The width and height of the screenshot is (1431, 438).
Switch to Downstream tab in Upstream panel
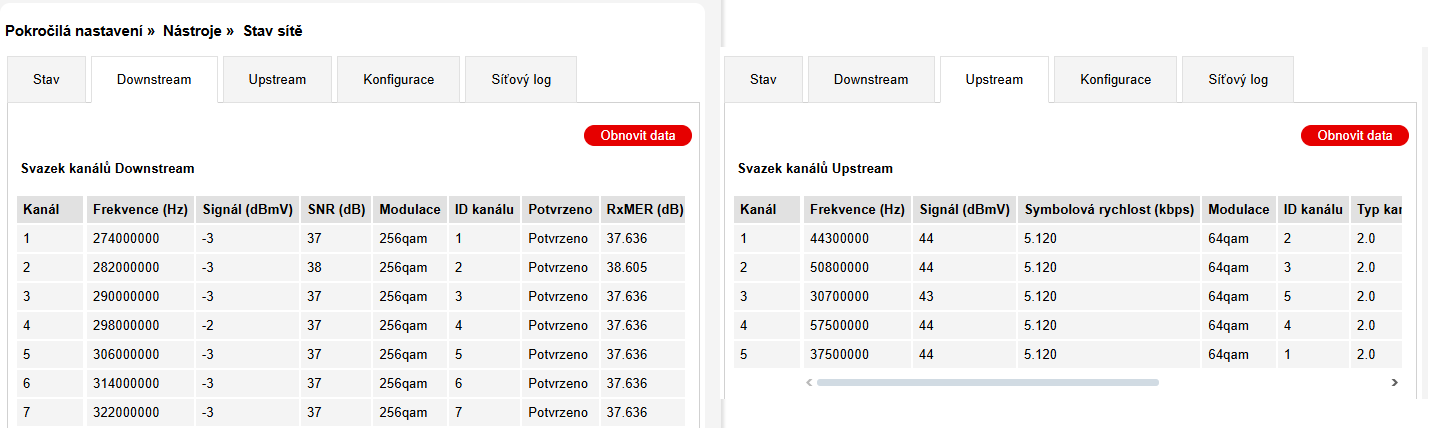coord(871,80)
